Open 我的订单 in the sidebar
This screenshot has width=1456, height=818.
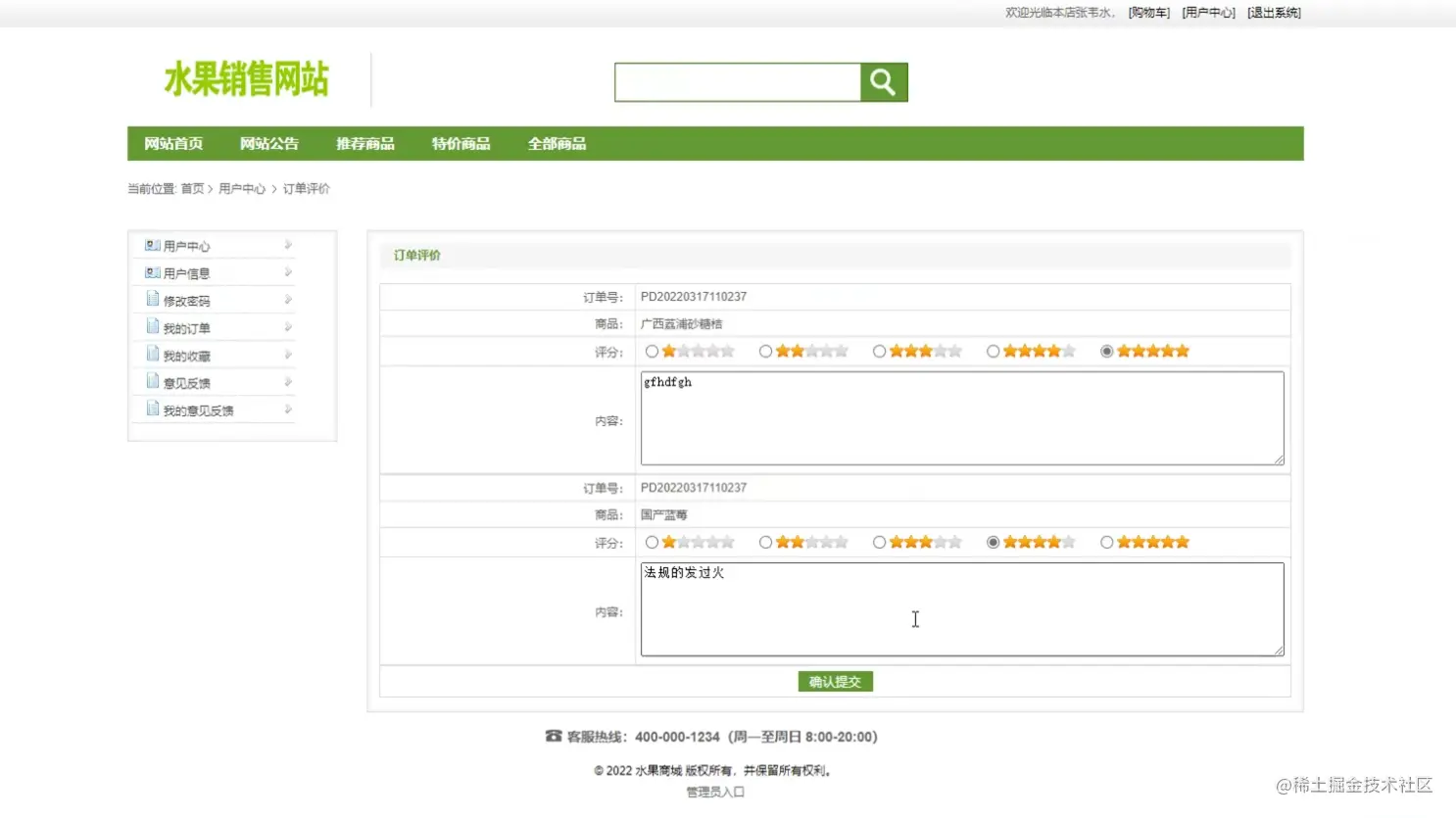(x=186, y=328)
